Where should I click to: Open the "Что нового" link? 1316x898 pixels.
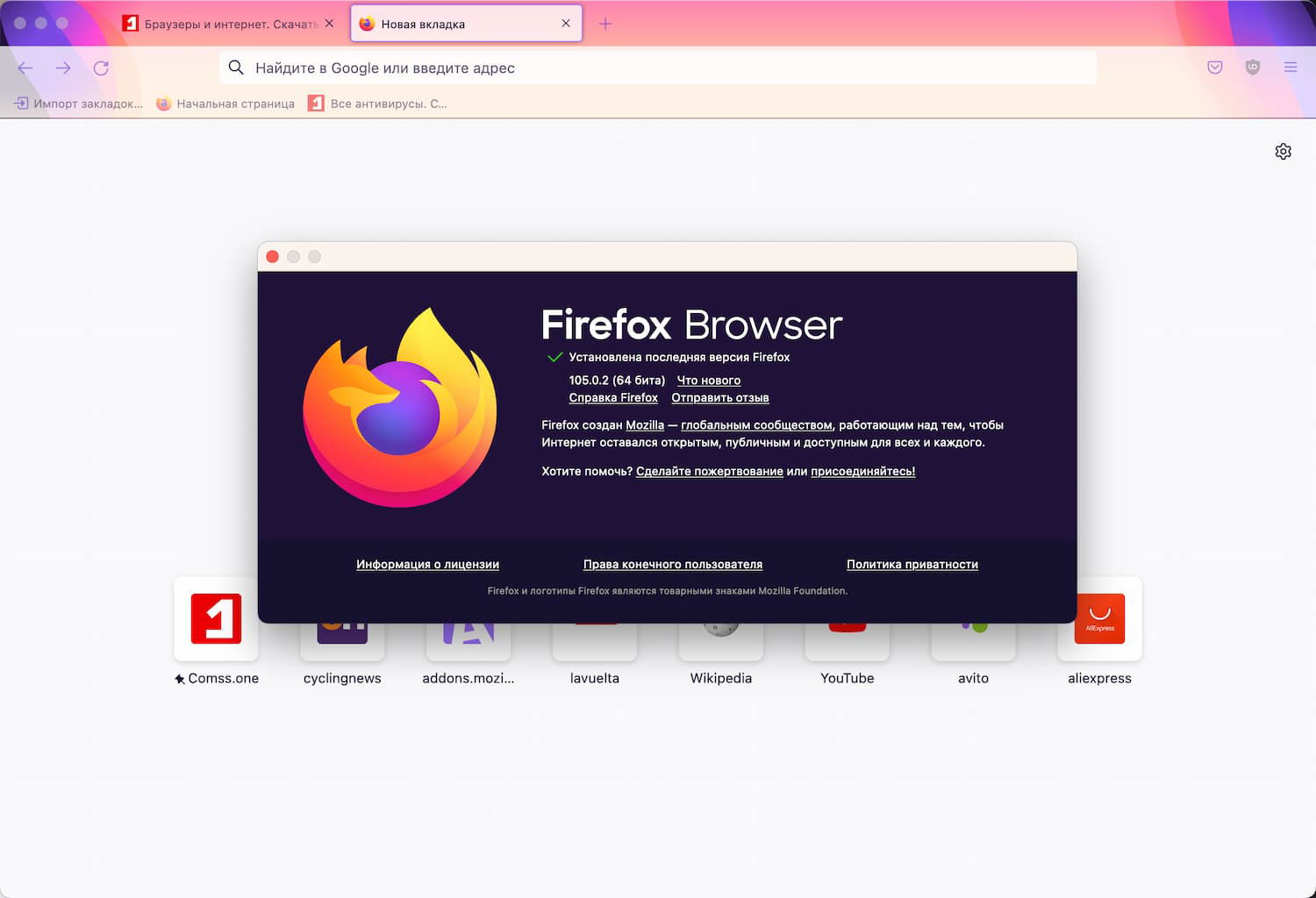coord(709,381)
